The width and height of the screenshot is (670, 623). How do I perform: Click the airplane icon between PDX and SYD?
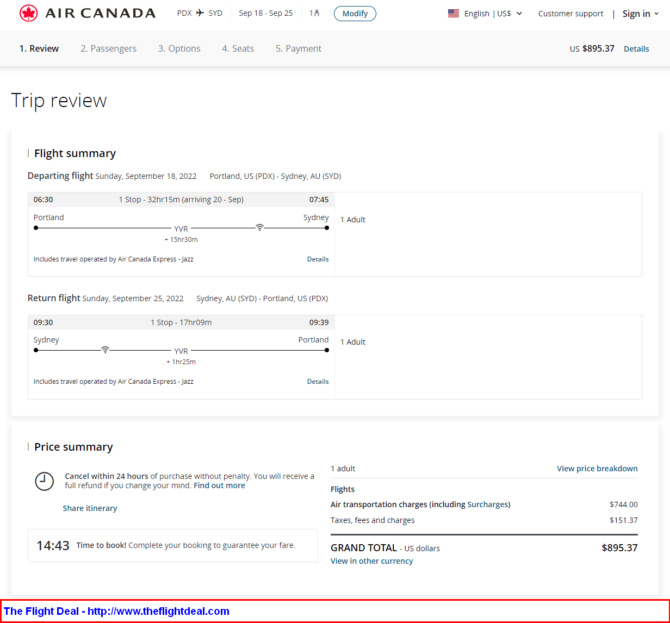(x=200, y=13)
